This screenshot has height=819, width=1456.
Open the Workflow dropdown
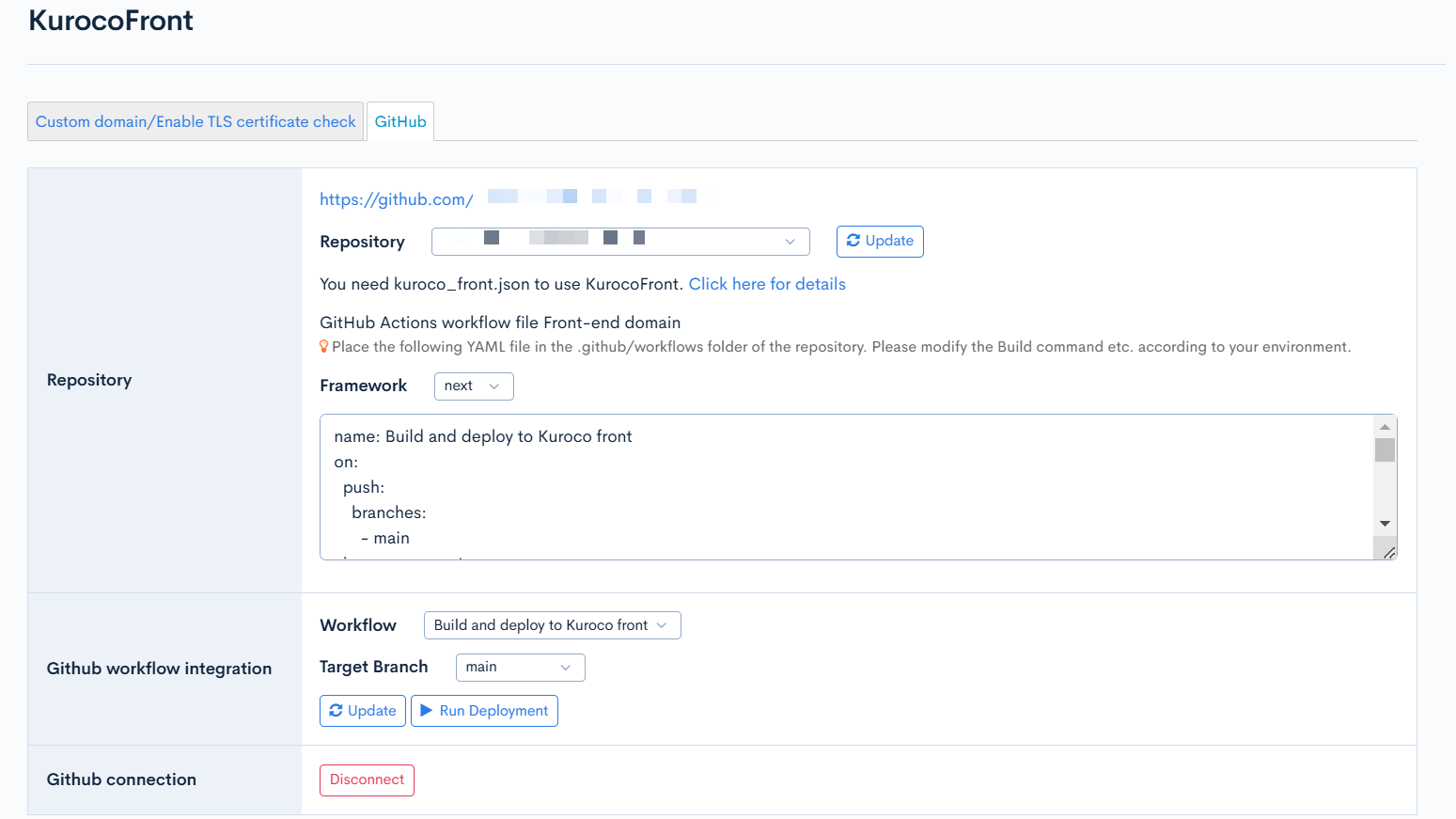click(x=552, y=625)
